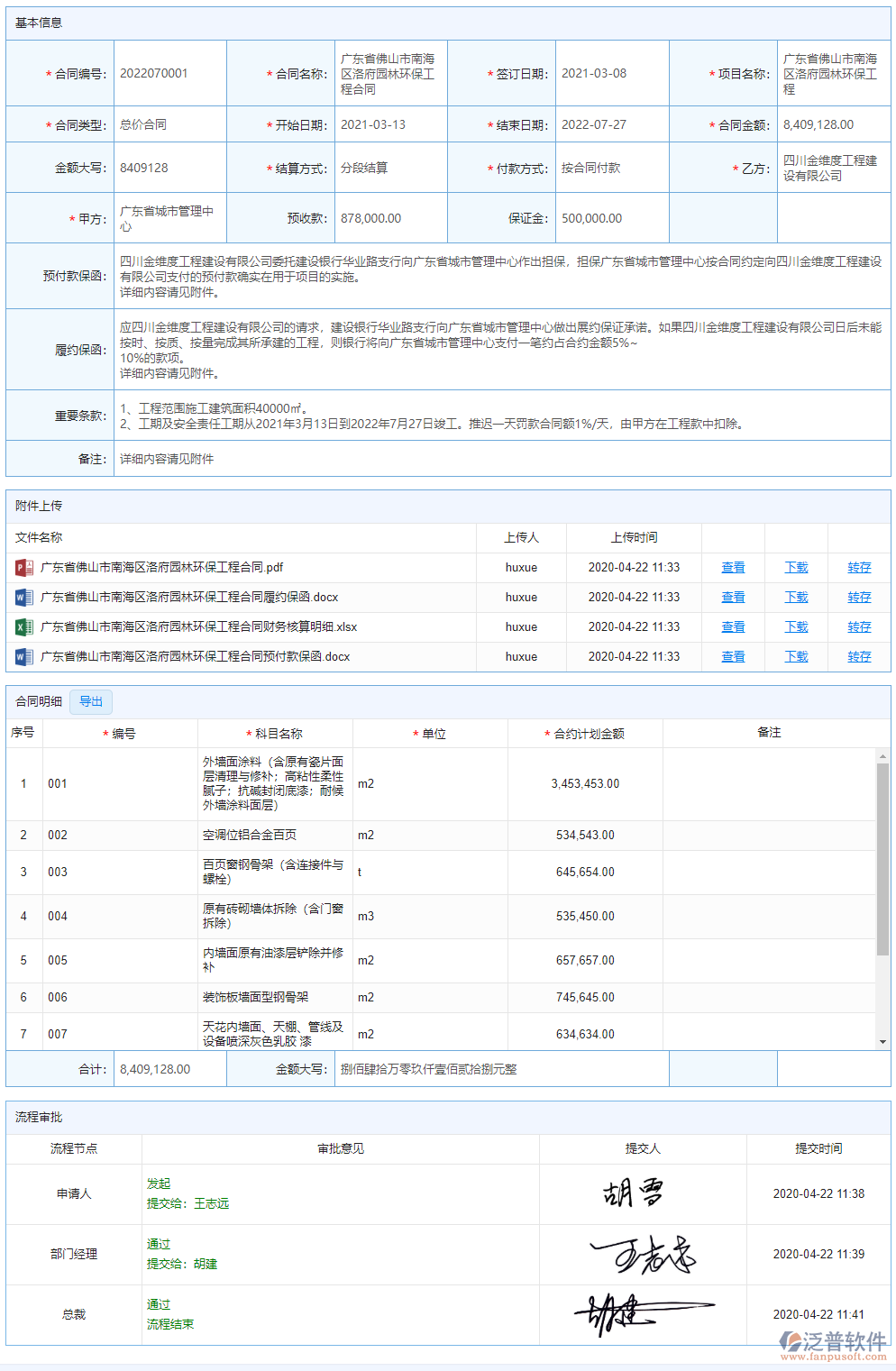Image resolution: width=896 pixels, height=1371 pixels.
Task: Click 保证金 value 500,000.00
Action: (592, 218)
